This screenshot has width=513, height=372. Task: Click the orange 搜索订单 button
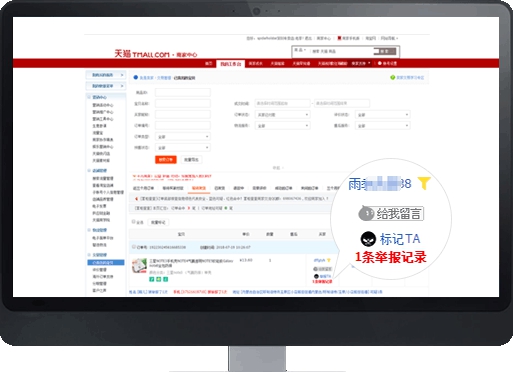click(x=166, y=160)
